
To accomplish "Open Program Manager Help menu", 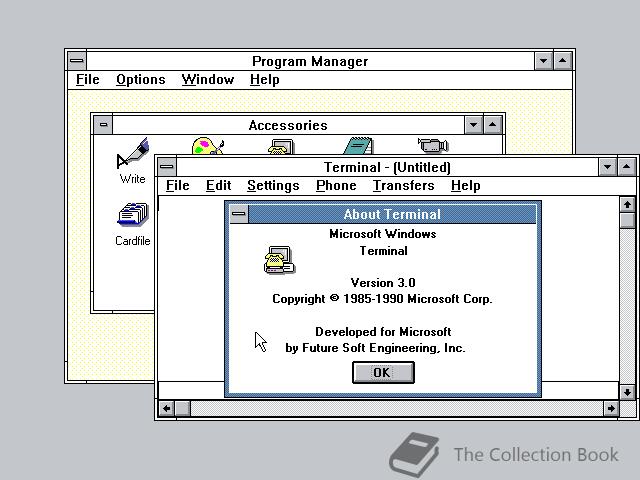I will pyautogui.click(x=264, y=80).
